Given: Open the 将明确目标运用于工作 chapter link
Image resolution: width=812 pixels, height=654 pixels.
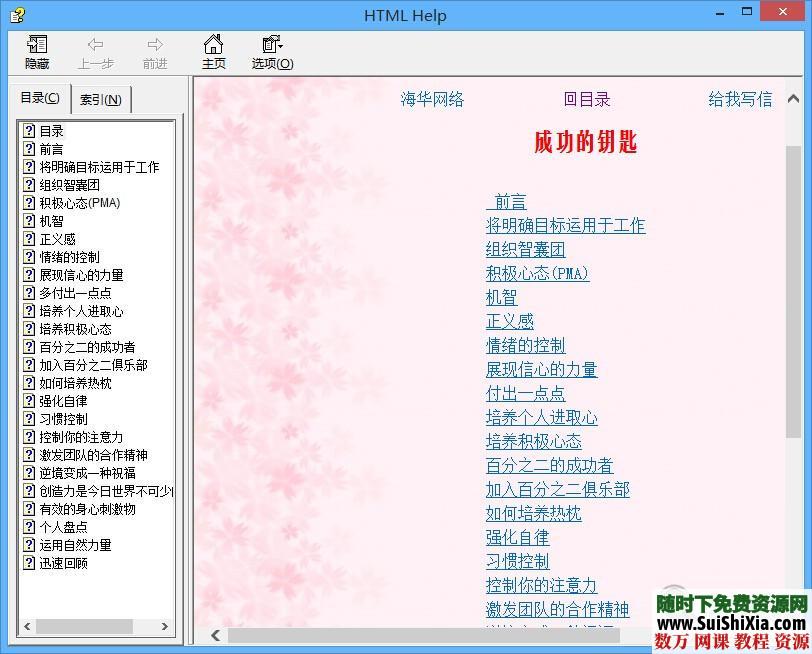Looking at the screenshot, I should [565, 226].
